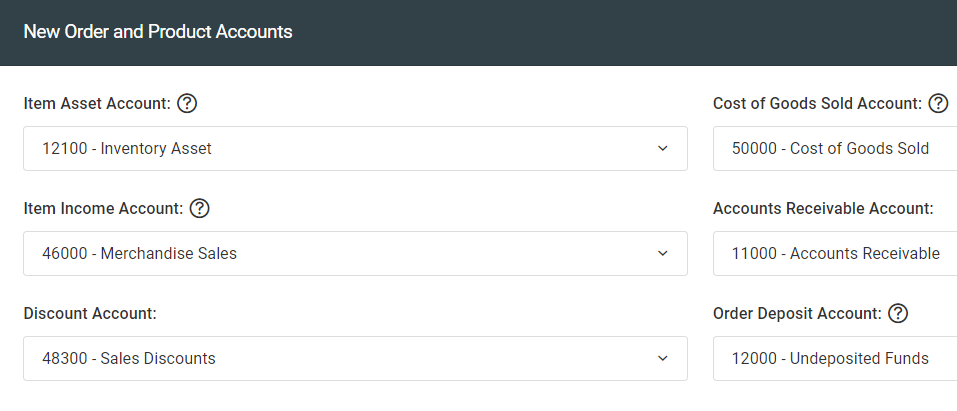Viewport: 957px width, 411px height.
Task: Click the Discount Account label
Action: pos(90,314)
